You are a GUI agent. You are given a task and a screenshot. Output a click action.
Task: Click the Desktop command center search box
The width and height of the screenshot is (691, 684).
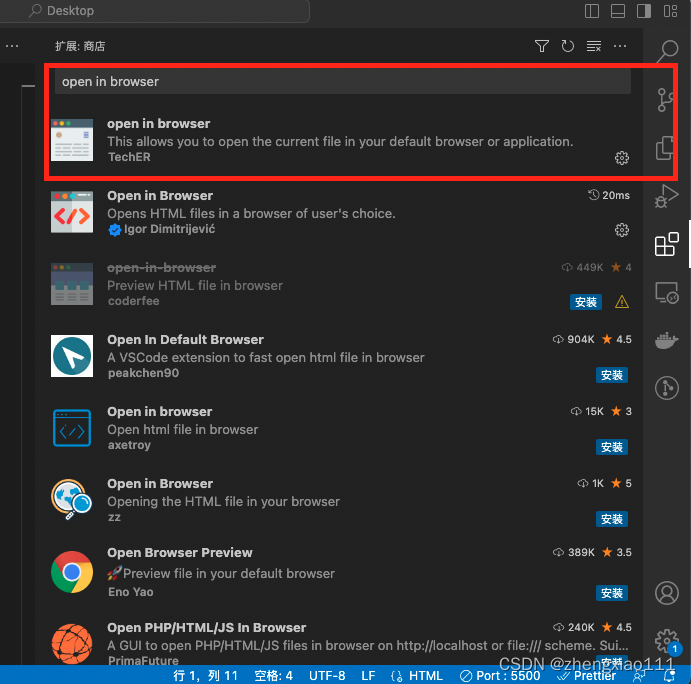pyautogui.click(x=154, y=11)
